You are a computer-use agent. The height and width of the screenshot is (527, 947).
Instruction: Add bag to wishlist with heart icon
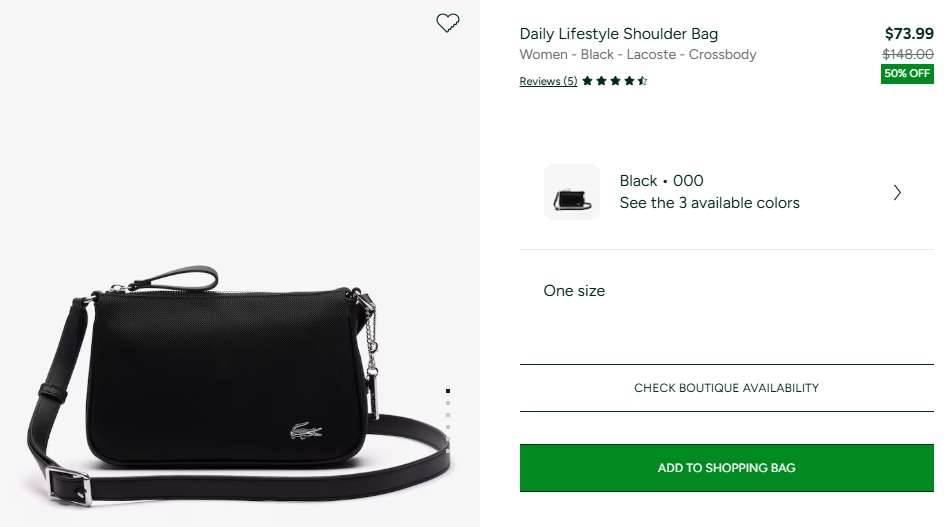[448, 23]
